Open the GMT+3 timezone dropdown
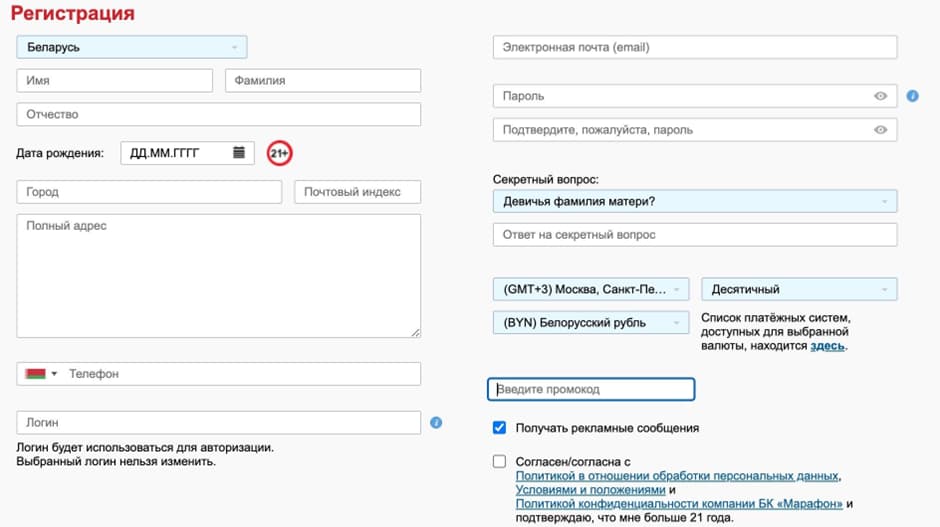Viewport: 940px width, 527px height. point(591,289)
